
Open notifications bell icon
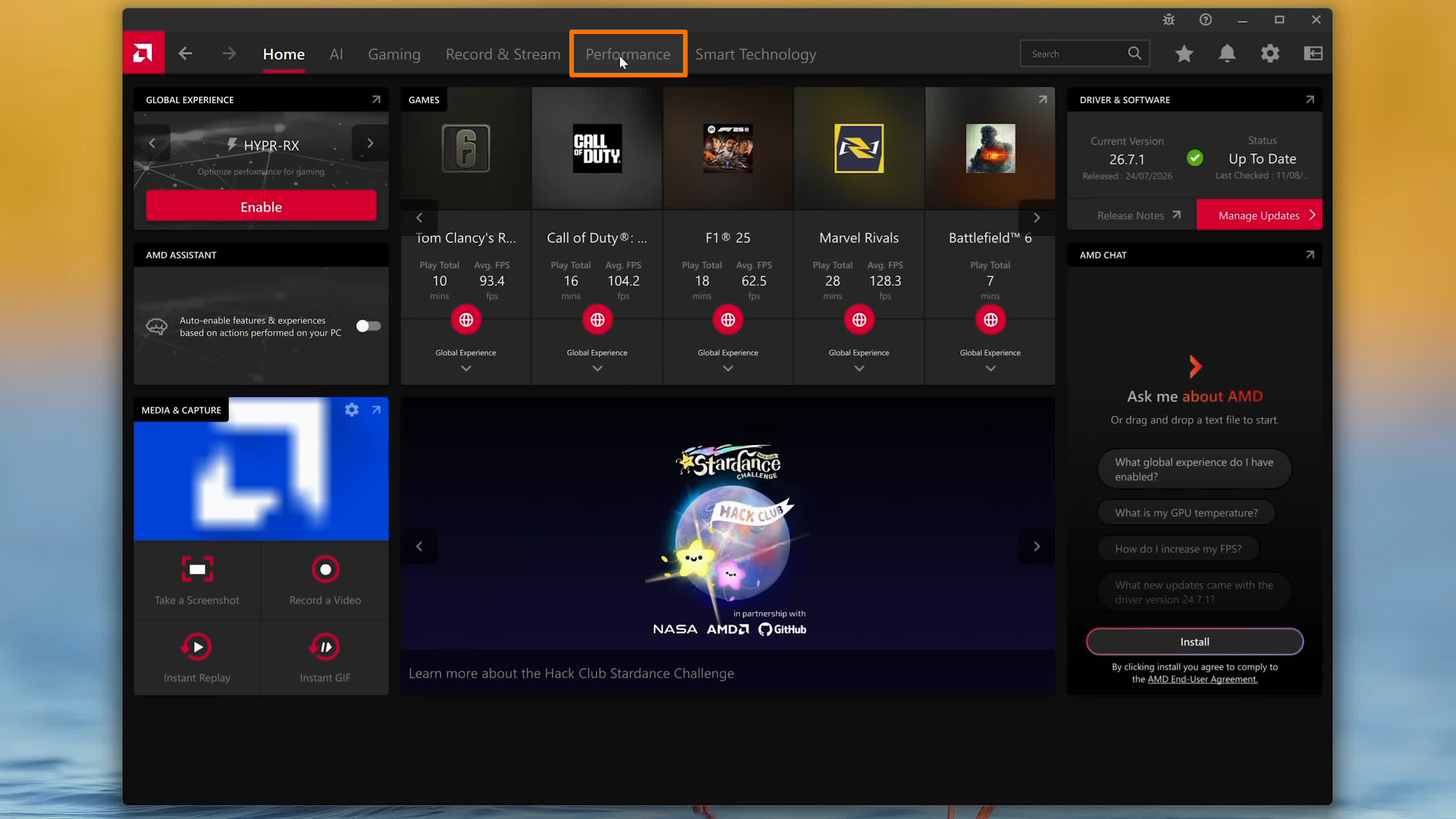coord(1227,53)
